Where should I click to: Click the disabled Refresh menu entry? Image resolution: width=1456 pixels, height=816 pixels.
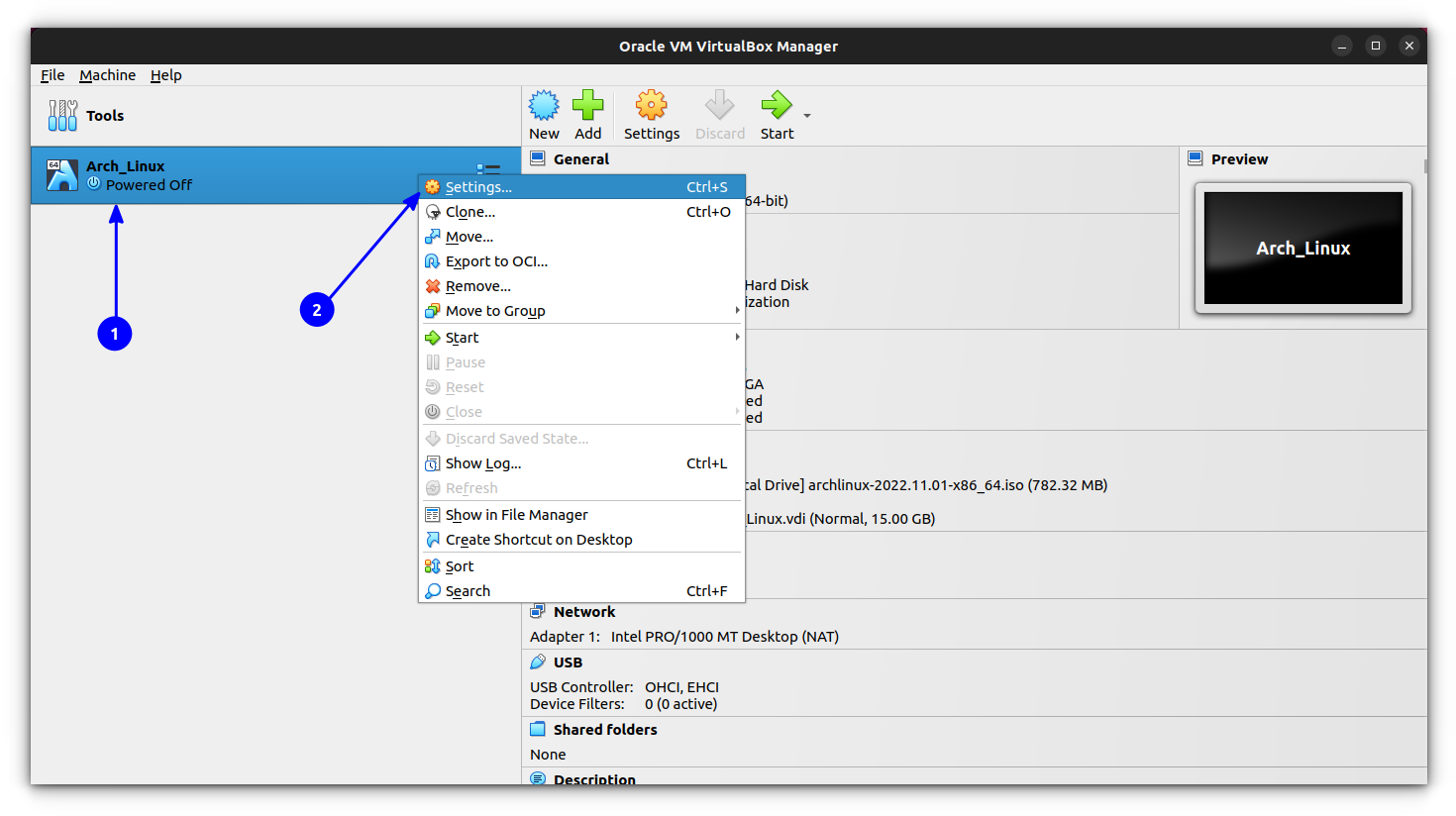pos(581,488)
